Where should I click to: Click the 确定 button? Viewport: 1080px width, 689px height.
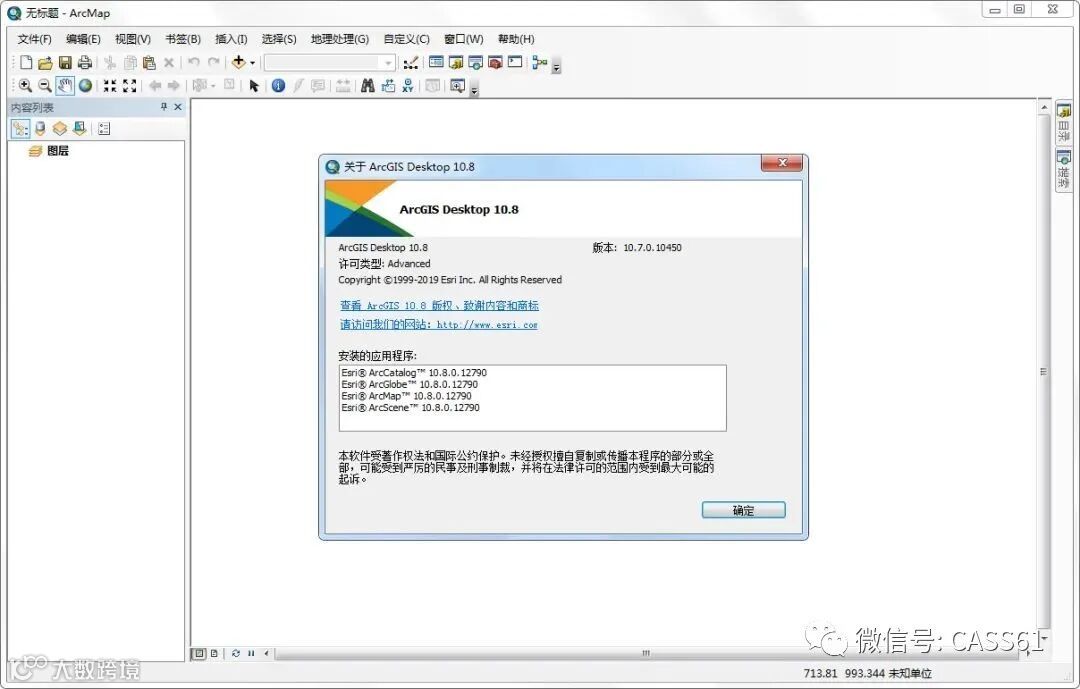743,510
